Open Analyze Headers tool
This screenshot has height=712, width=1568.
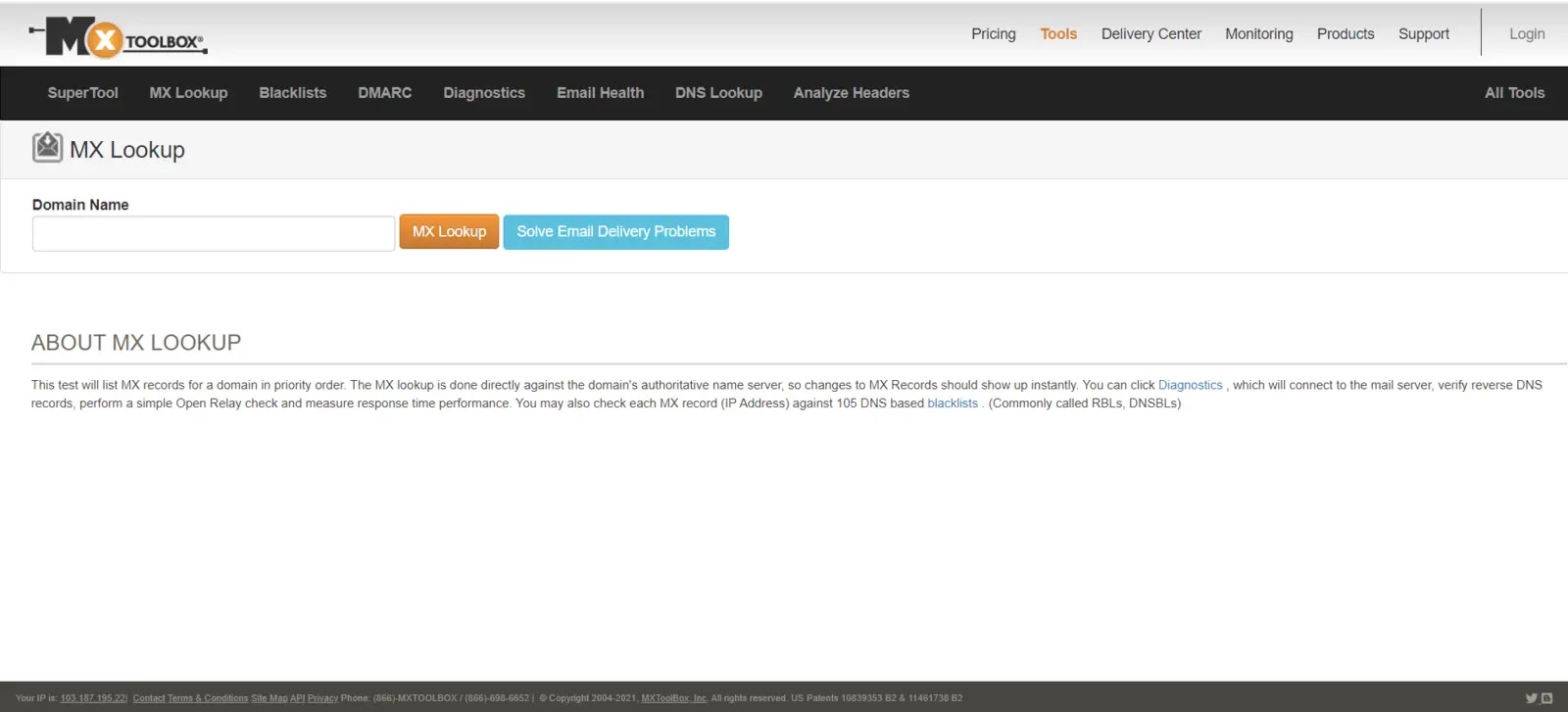[851, 93]
